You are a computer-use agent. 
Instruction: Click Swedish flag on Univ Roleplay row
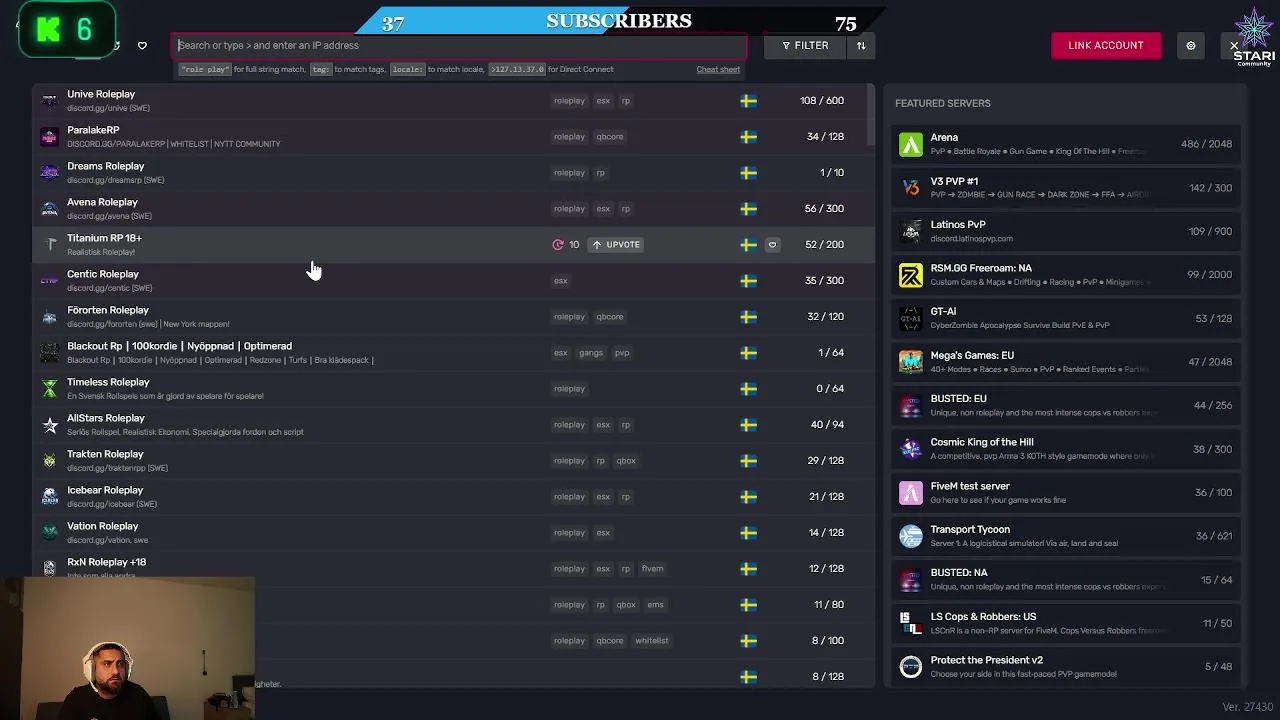748,100
